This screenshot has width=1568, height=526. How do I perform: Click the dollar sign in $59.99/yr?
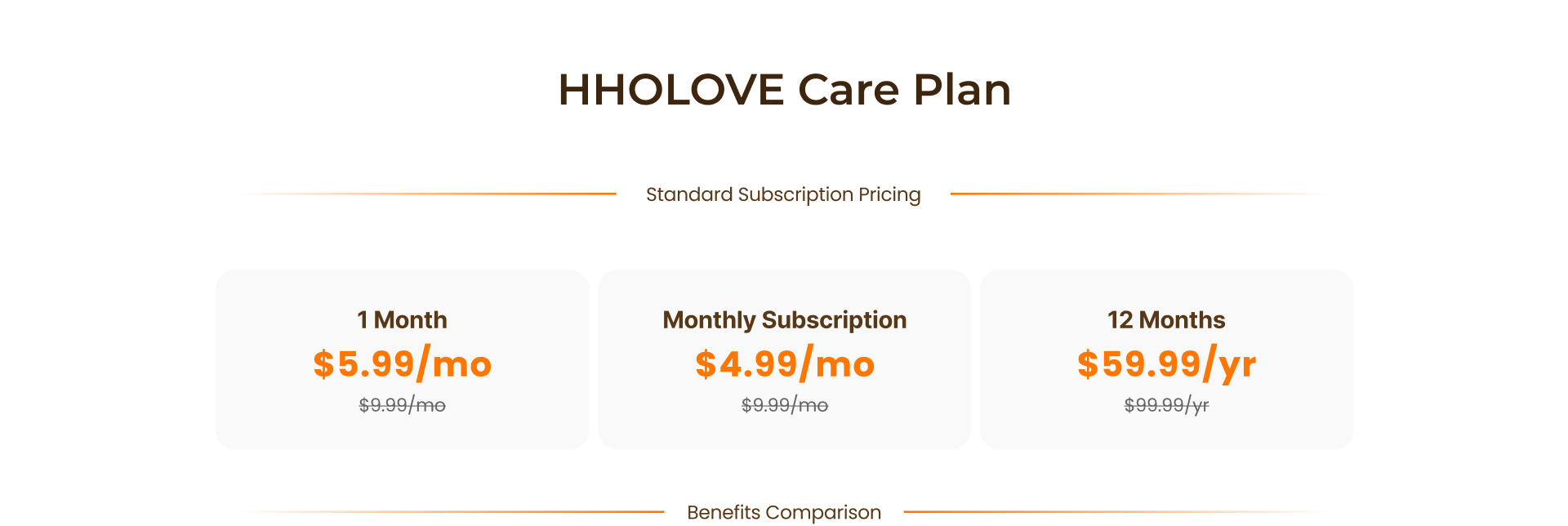click(x=1088, y=363)
